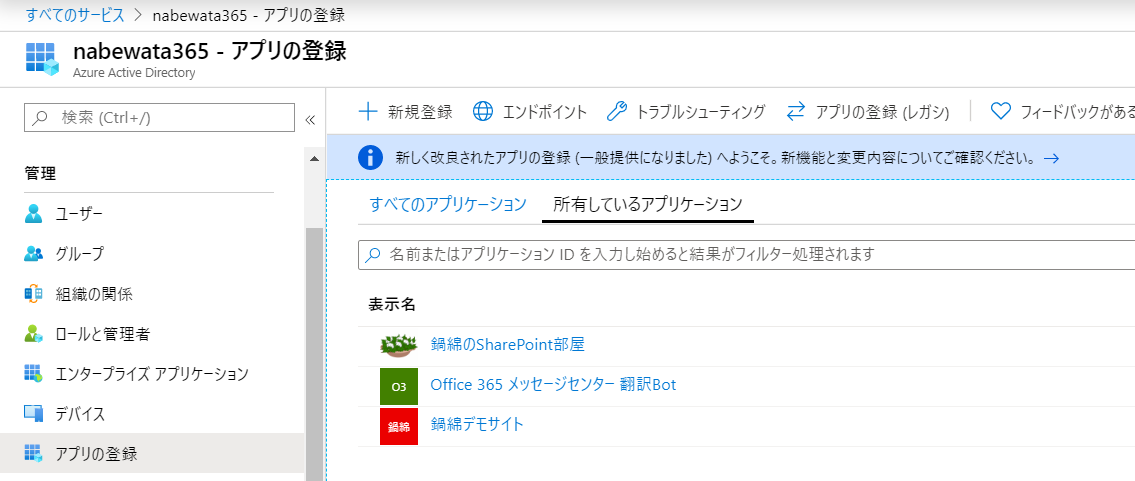1135x481 pixels.
Task: Collapse the sidebar with the double chevron
Action: tap(311, 119)
